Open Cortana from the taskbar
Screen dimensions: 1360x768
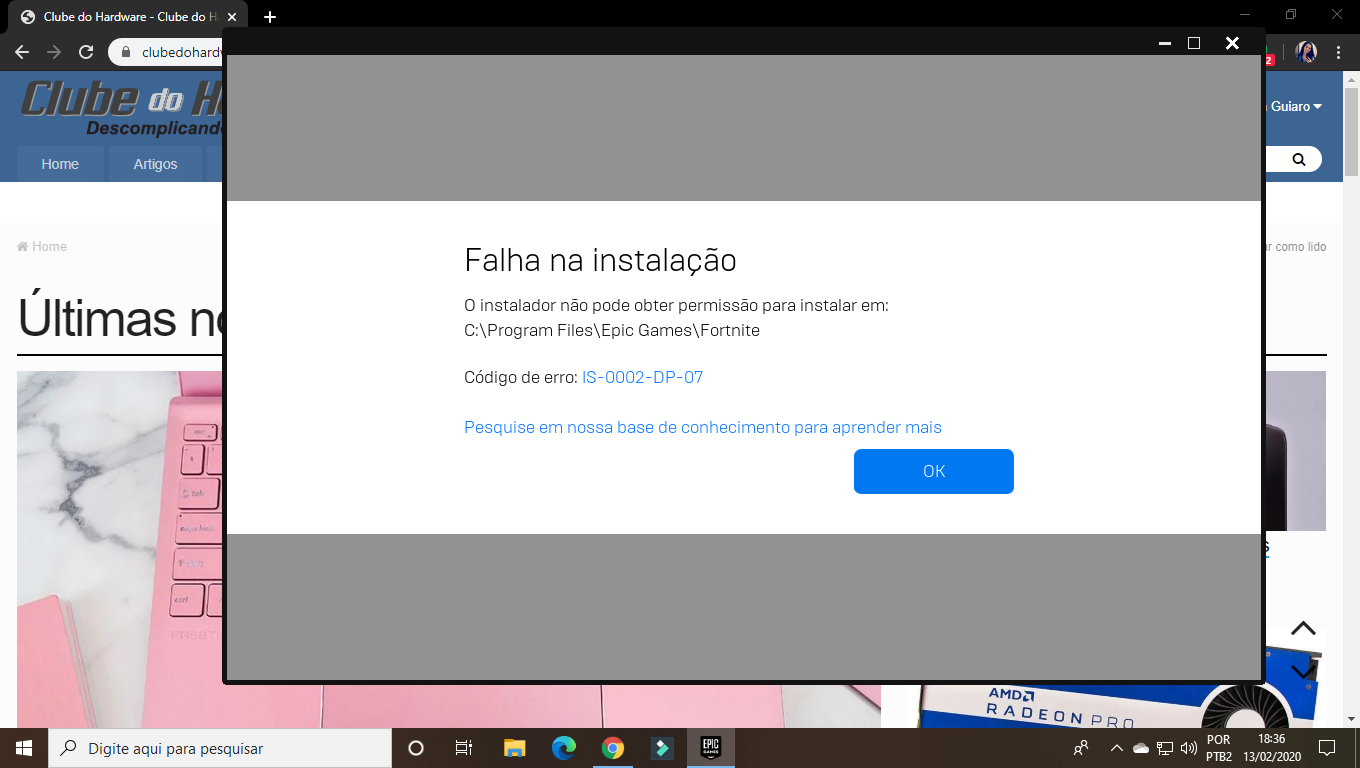coord(416,748)
